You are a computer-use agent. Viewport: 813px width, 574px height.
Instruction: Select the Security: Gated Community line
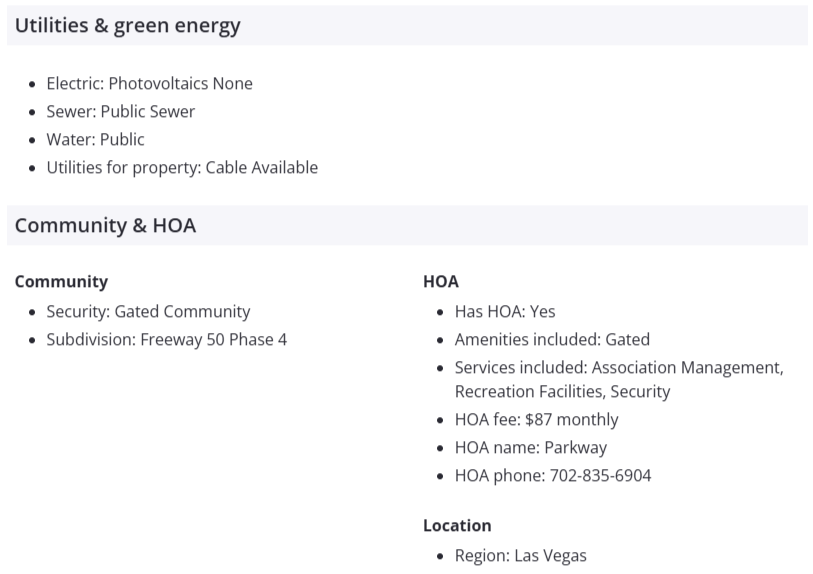coord(148,312)
